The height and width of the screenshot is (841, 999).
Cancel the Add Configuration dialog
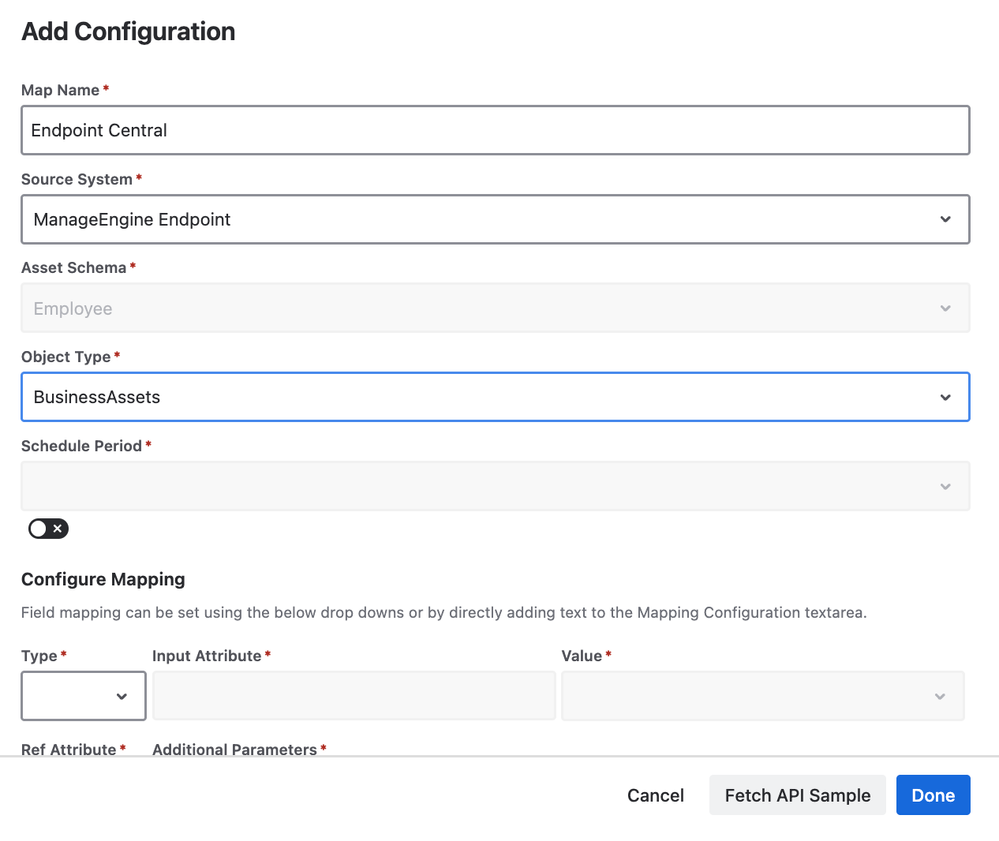pyautogui.click(x=655, y=796)
